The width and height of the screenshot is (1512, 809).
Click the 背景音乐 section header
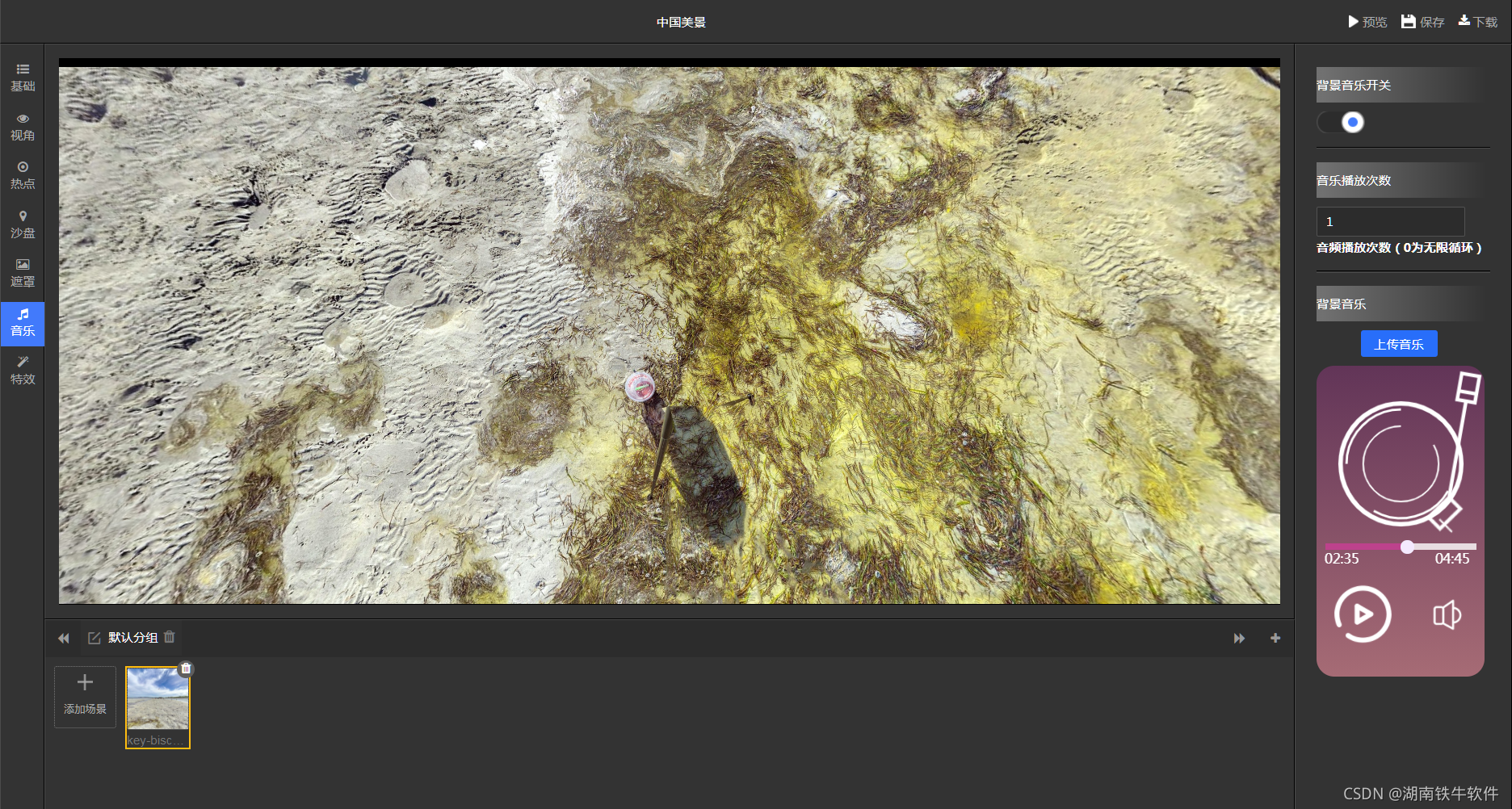1403,304
